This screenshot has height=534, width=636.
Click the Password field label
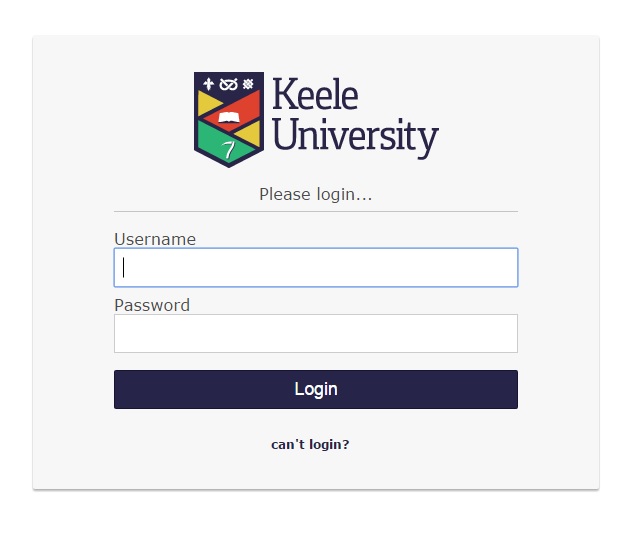click(152, 305)
